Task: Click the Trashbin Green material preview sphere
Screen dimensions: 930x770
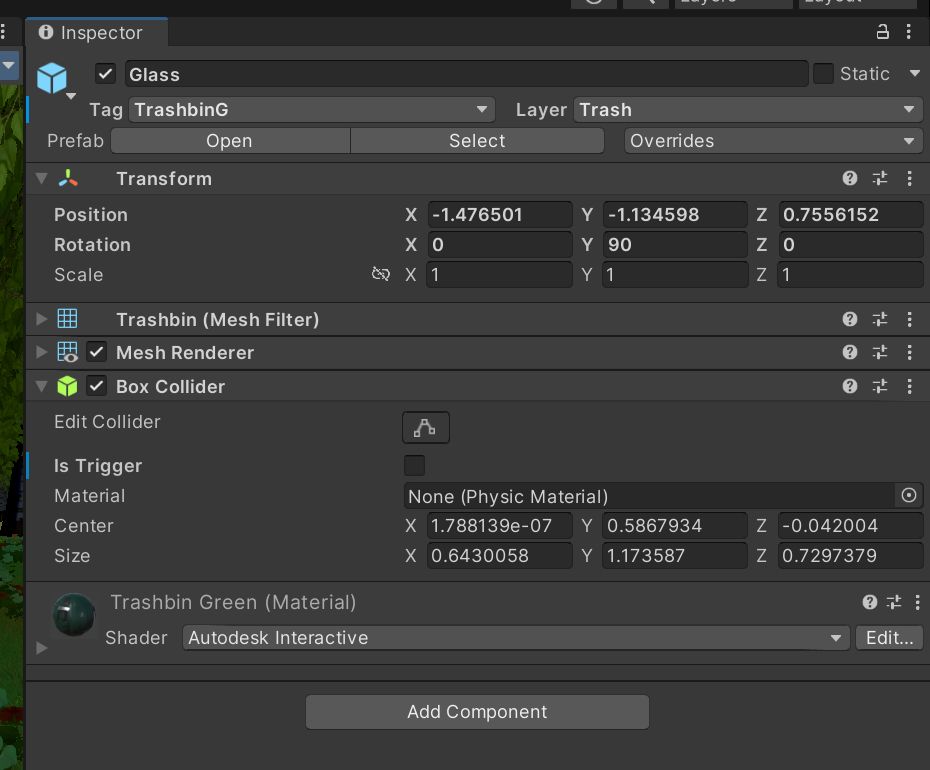Action: (x=74, y=615)
